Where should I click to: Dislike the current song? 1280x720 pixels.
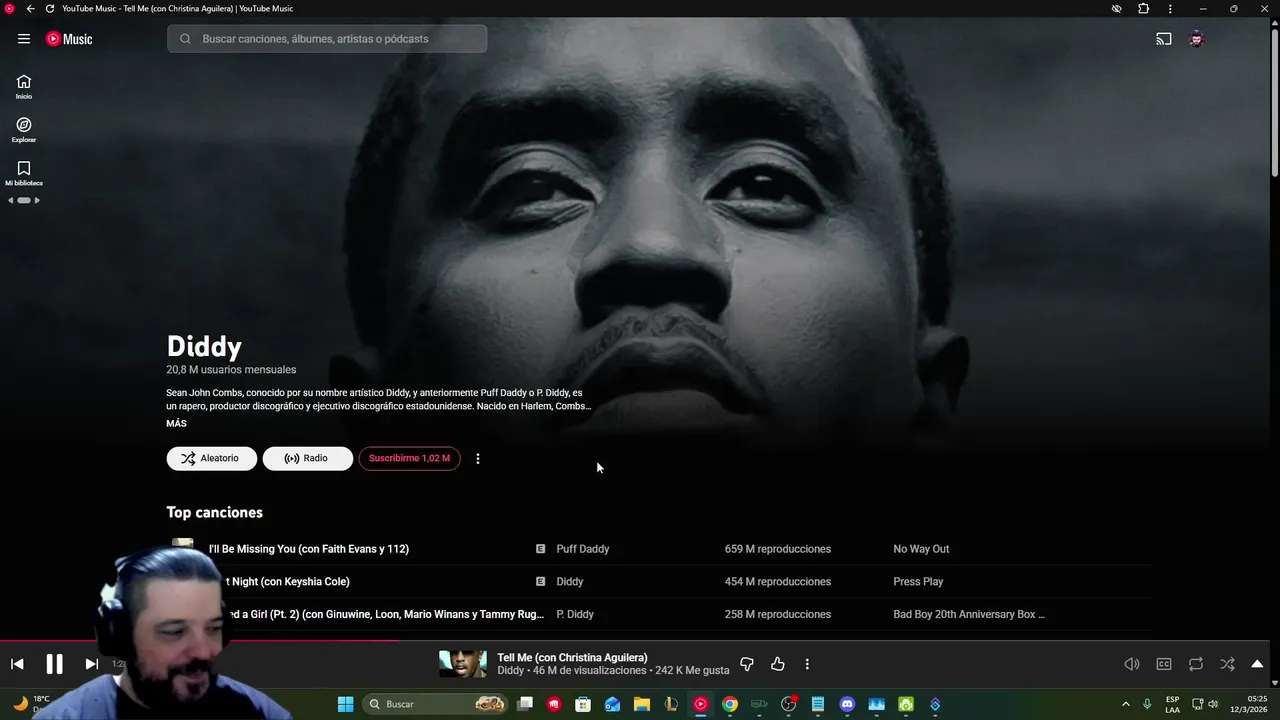click(746, 664)
